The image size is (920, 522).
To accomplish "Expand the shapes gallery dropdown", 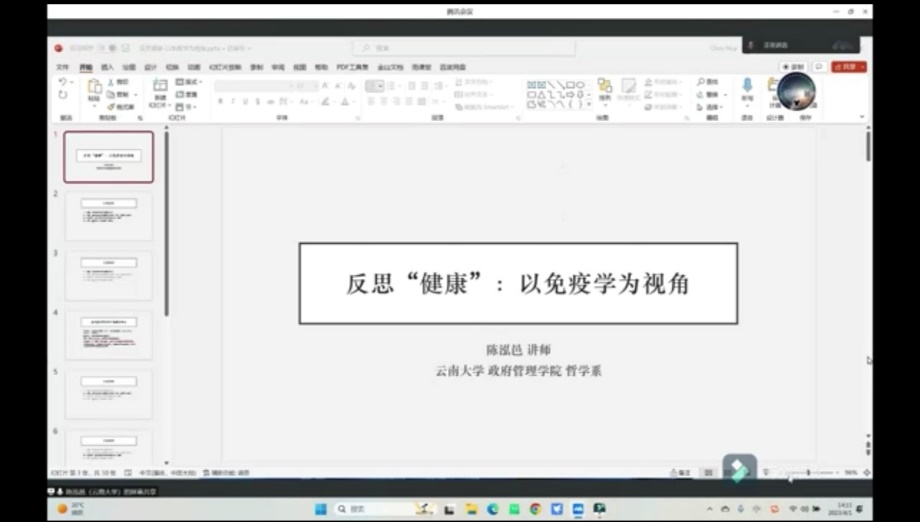I will pyautogui.click(x=589, y=104).
